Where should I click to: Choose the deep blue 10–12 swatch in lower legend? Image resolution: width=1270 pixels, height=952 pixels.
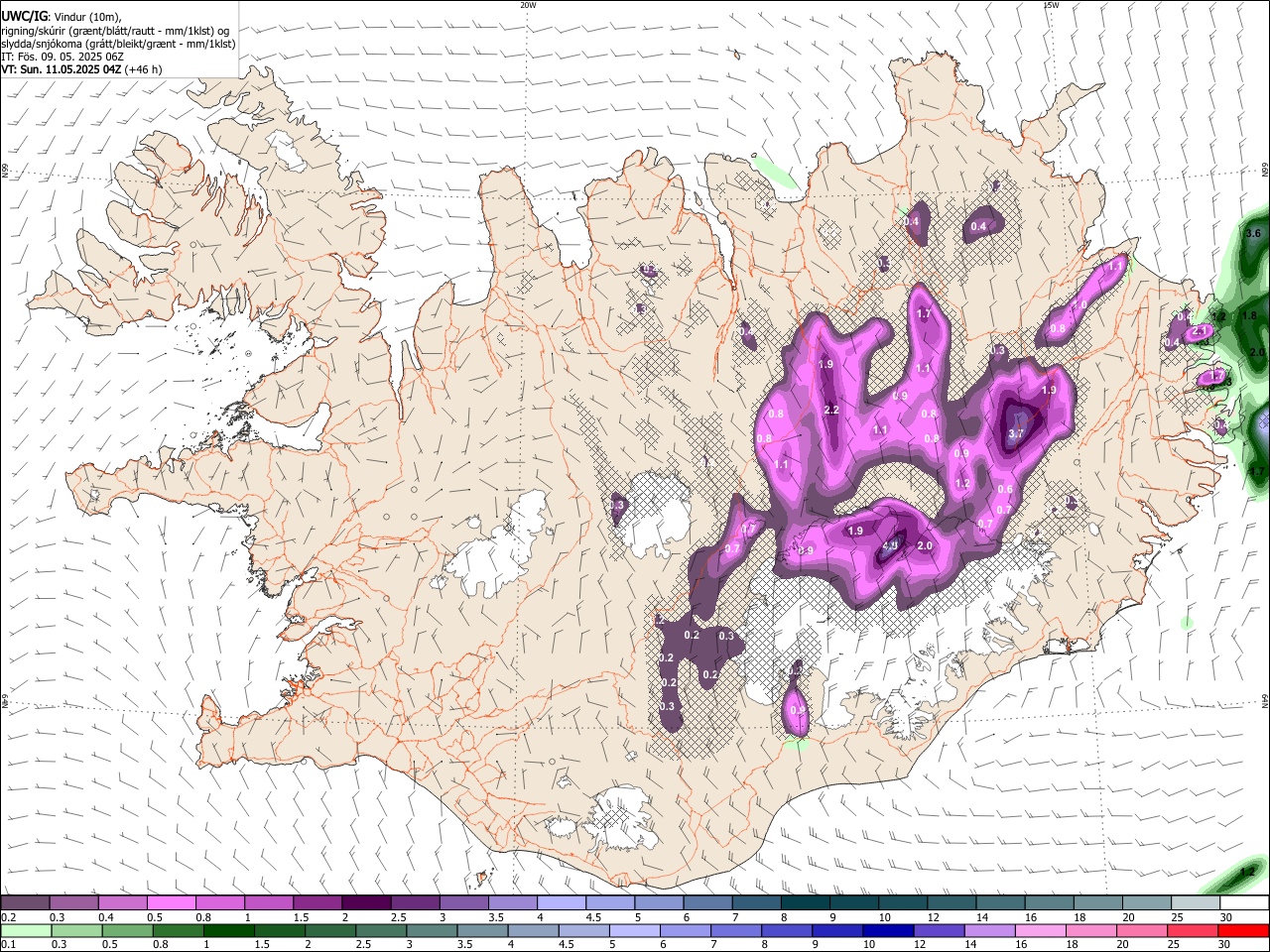coord(888,930)
